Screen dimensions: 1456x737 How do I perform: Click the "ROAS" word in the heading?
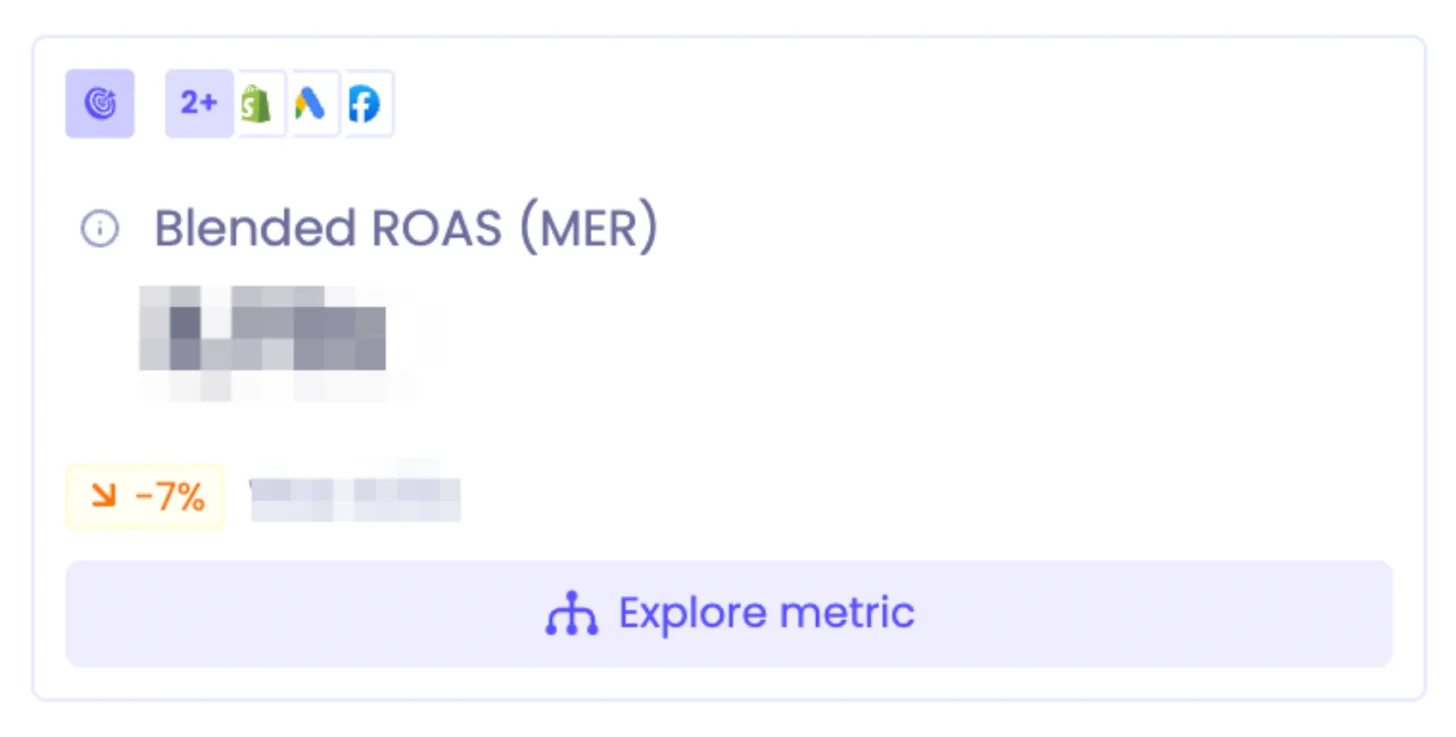[436, 229]
